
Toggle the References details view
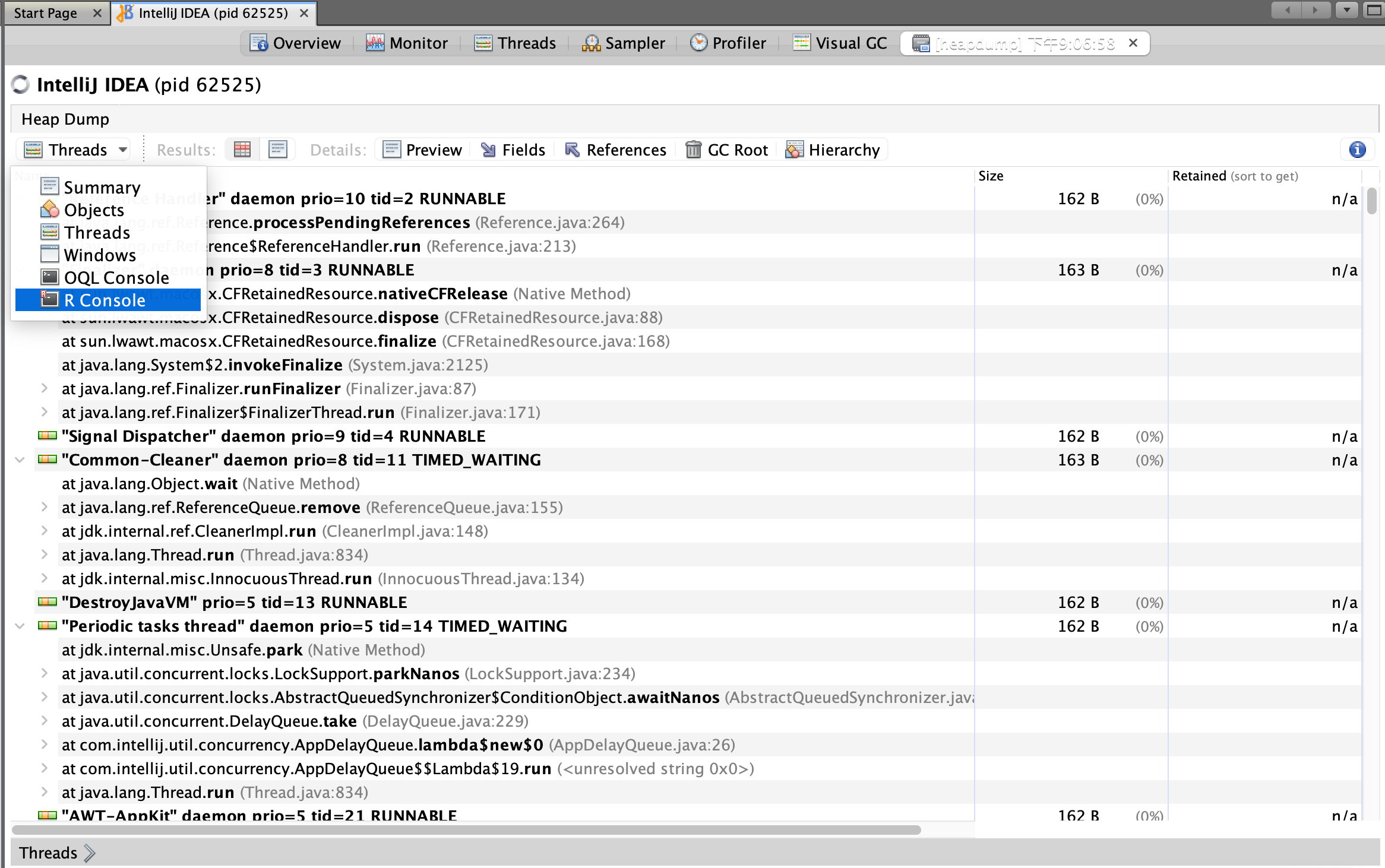point(616,150)
